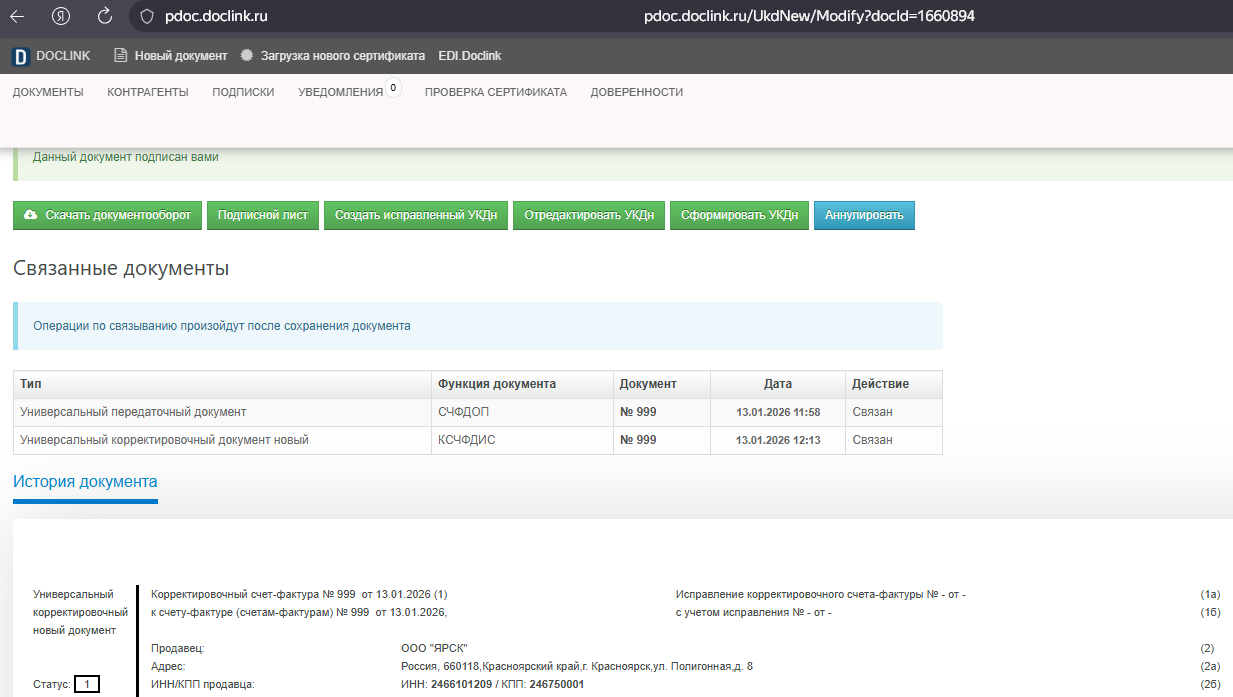The height and width of the screenshot is (697, 1233).
Task: Click the "Аннулировать" button
Action: click(864, 215)
